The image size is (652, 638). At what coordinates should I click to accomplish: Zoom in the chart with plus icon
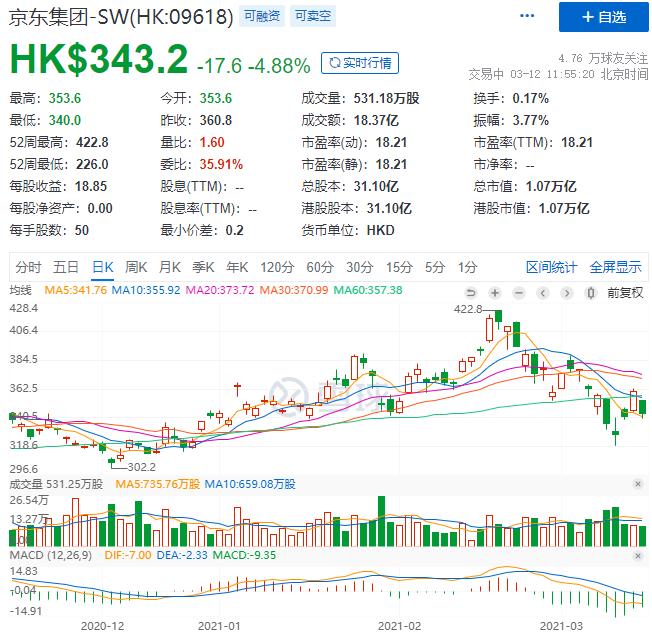coord(495,293)
